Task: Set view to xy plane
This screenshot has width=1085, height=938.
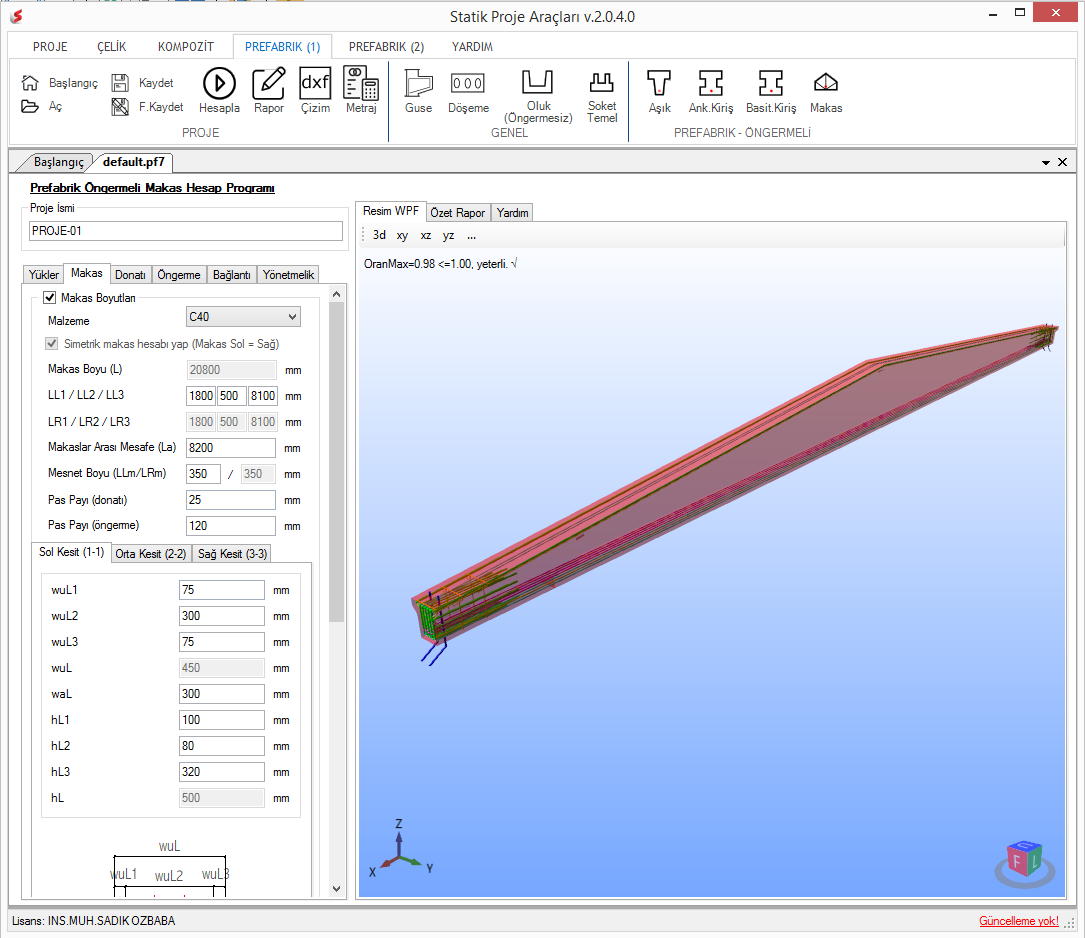Action: coord(402,235)
